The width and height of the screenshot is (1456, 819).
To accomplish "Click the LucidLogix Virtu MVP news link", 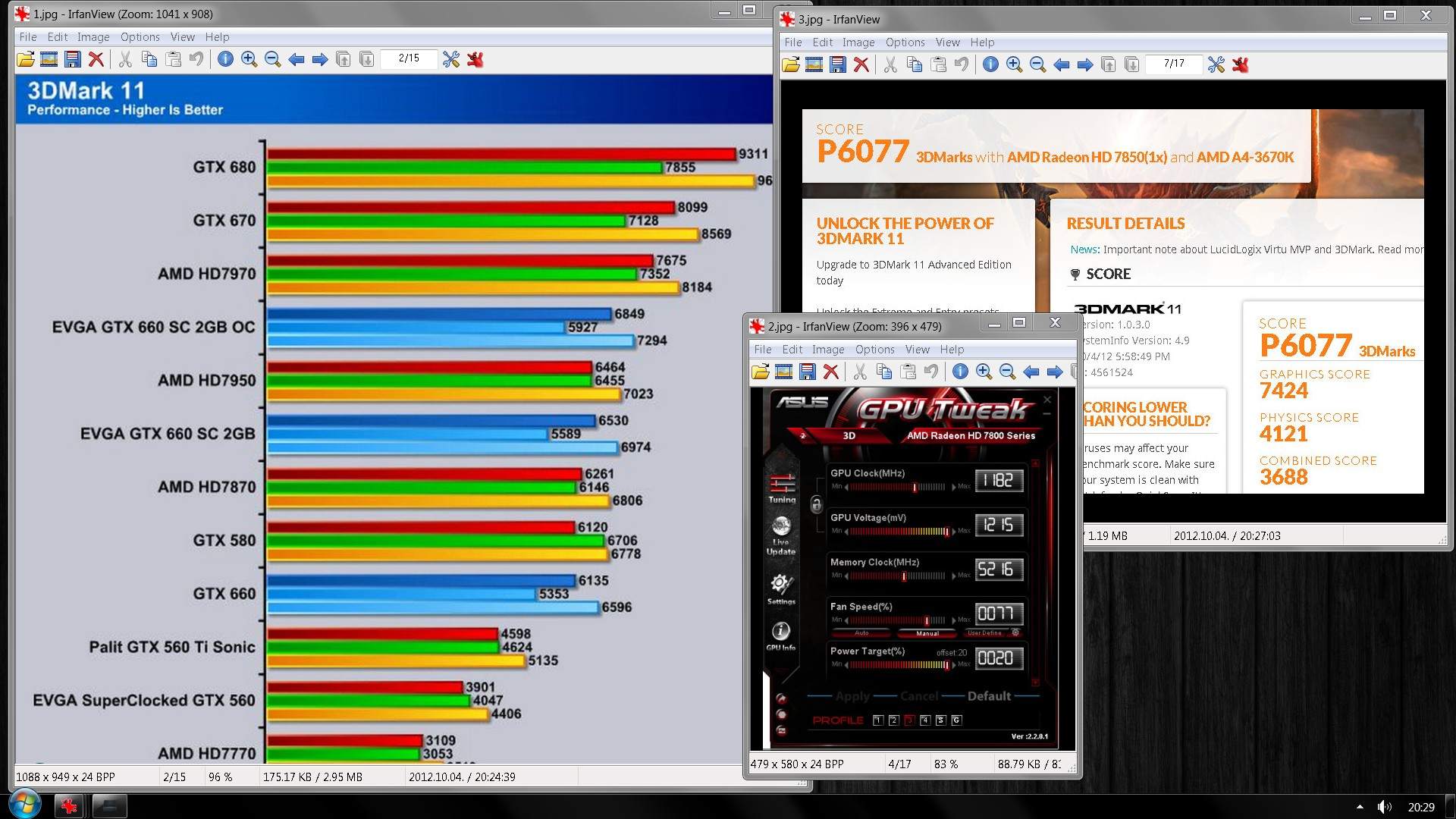I will [1246, 249].
